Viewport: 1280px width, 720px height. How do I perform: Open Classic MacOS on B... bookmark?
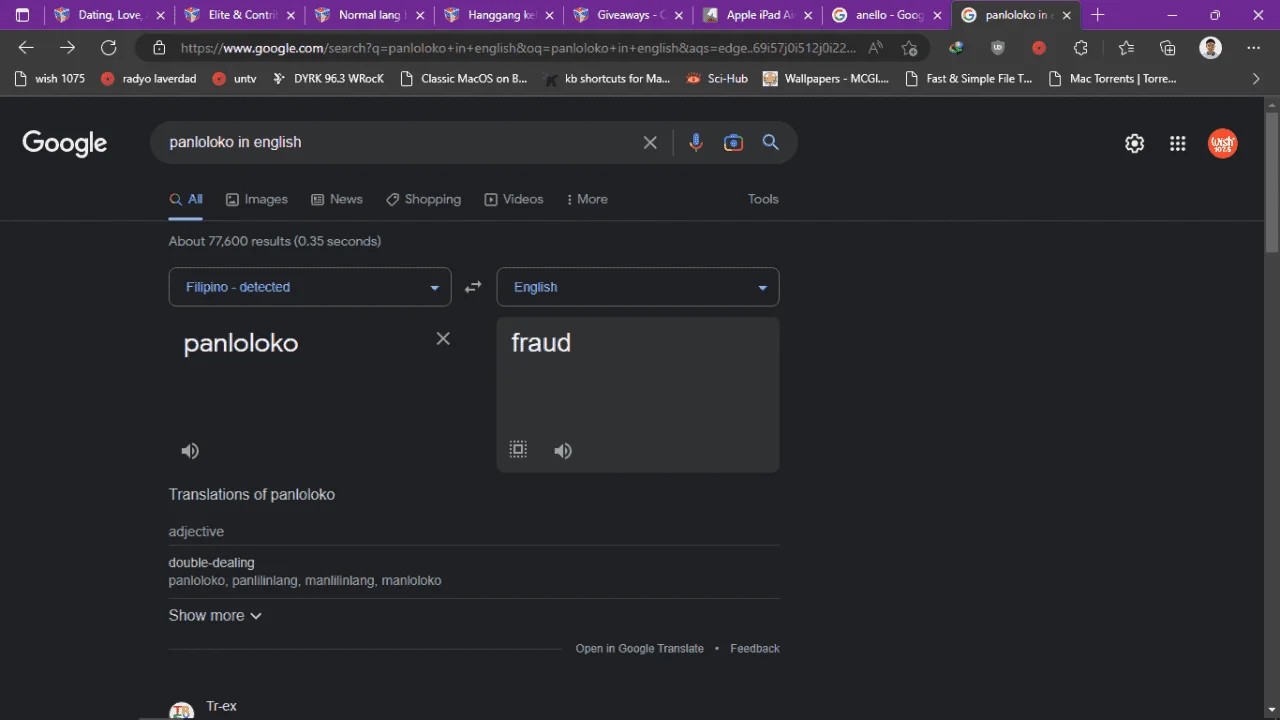463,78
